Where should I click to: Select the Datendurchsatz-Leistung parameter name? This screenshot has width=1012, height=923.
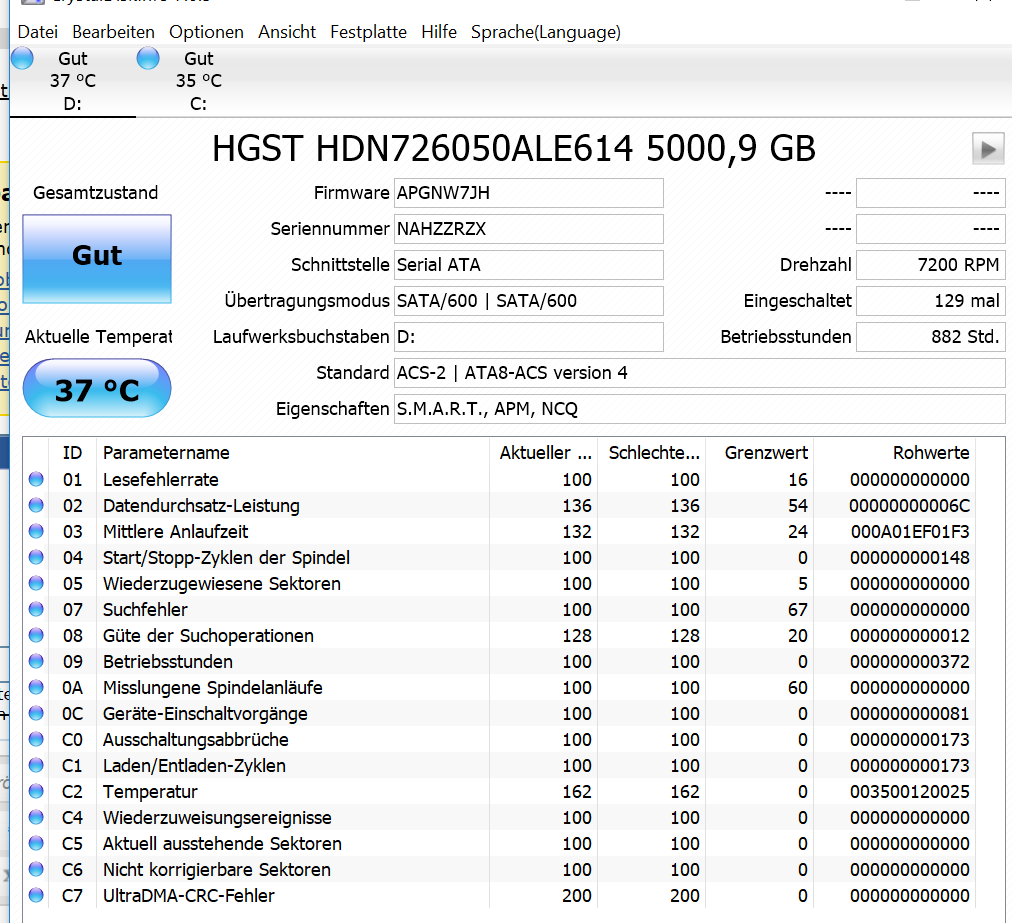point(201,506)
